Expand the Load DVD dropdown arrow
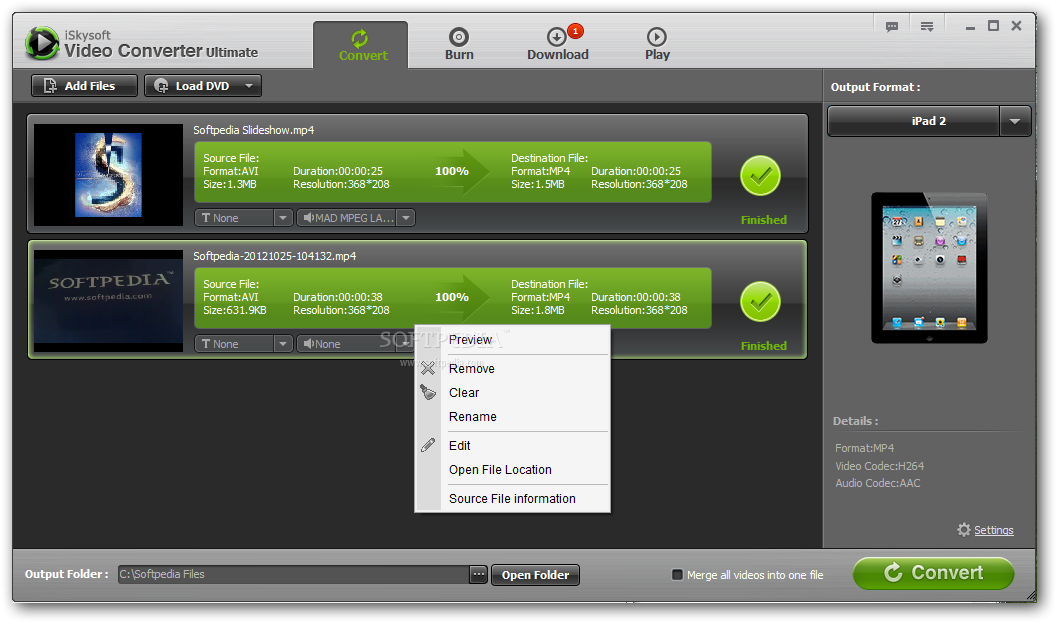1057x623 pixels. coord(249,86)
